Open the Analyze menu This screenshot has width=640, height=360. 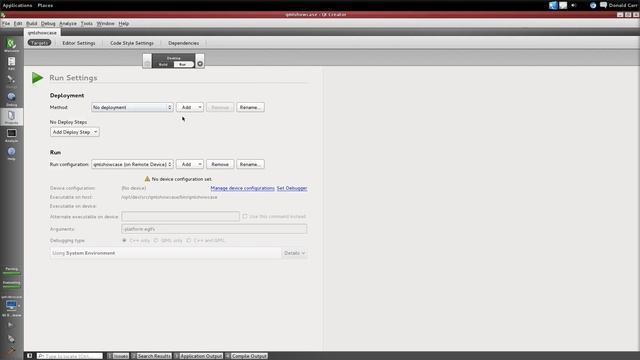point(68,23)
